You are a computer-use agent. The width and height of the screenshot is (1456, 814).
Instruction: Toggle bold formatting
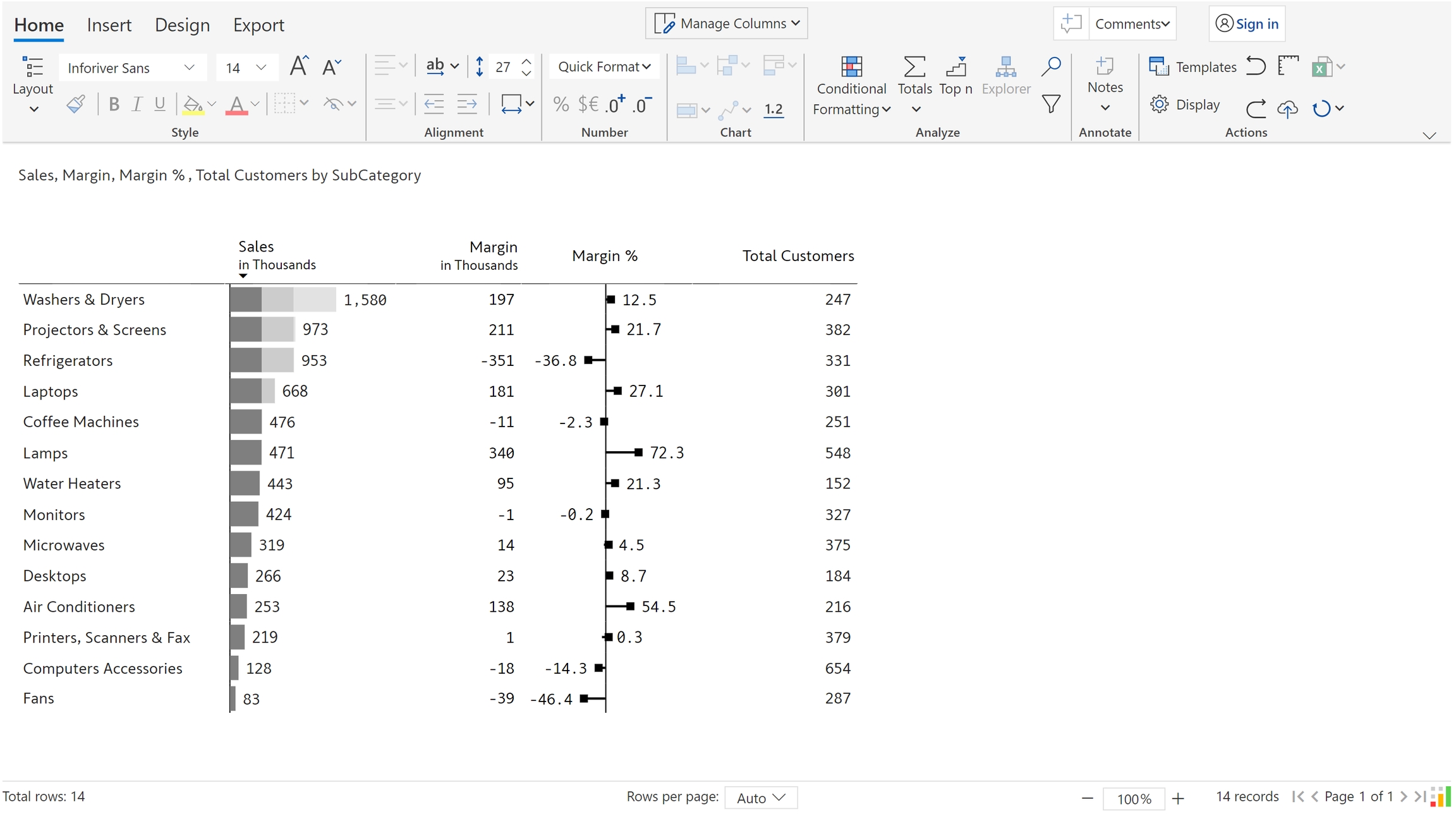pos(114,104)
